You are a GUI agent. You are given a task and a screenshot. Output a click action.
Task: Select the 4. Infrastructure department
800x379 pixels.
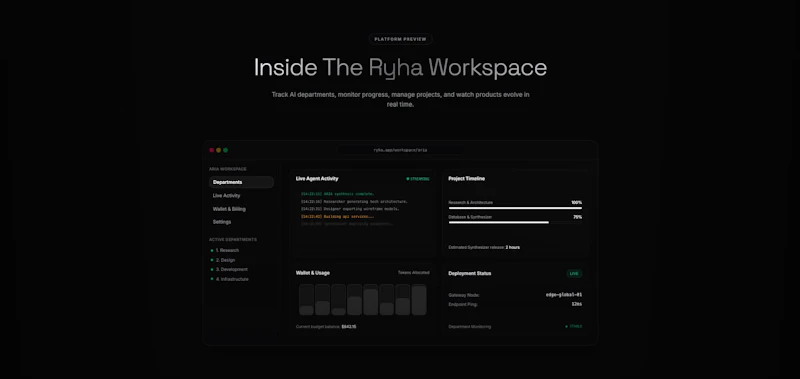tap(230, 279)
